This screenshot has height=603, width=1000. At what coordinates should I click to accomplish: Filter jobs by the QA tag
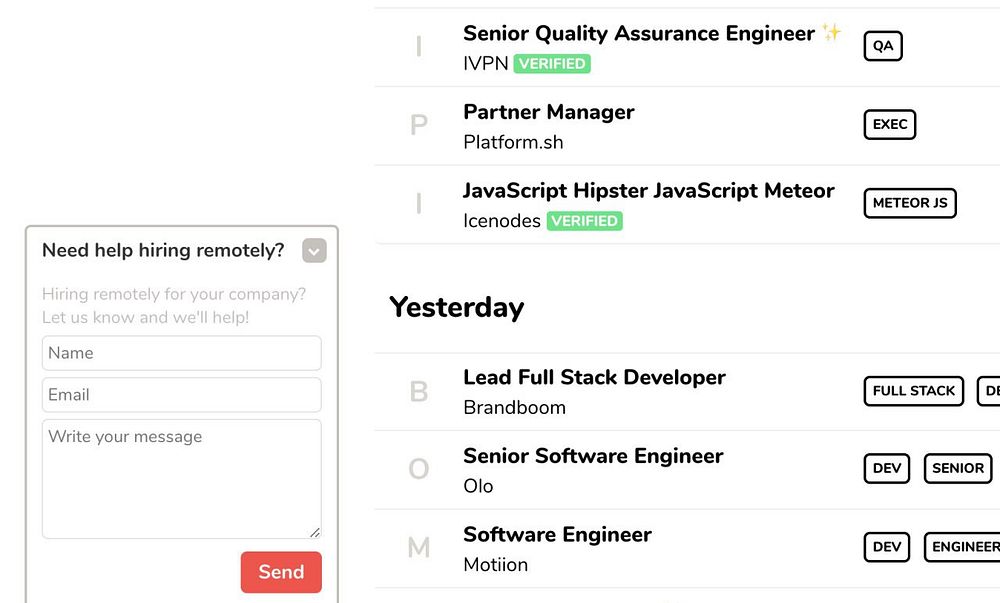(x=883, y=46)
